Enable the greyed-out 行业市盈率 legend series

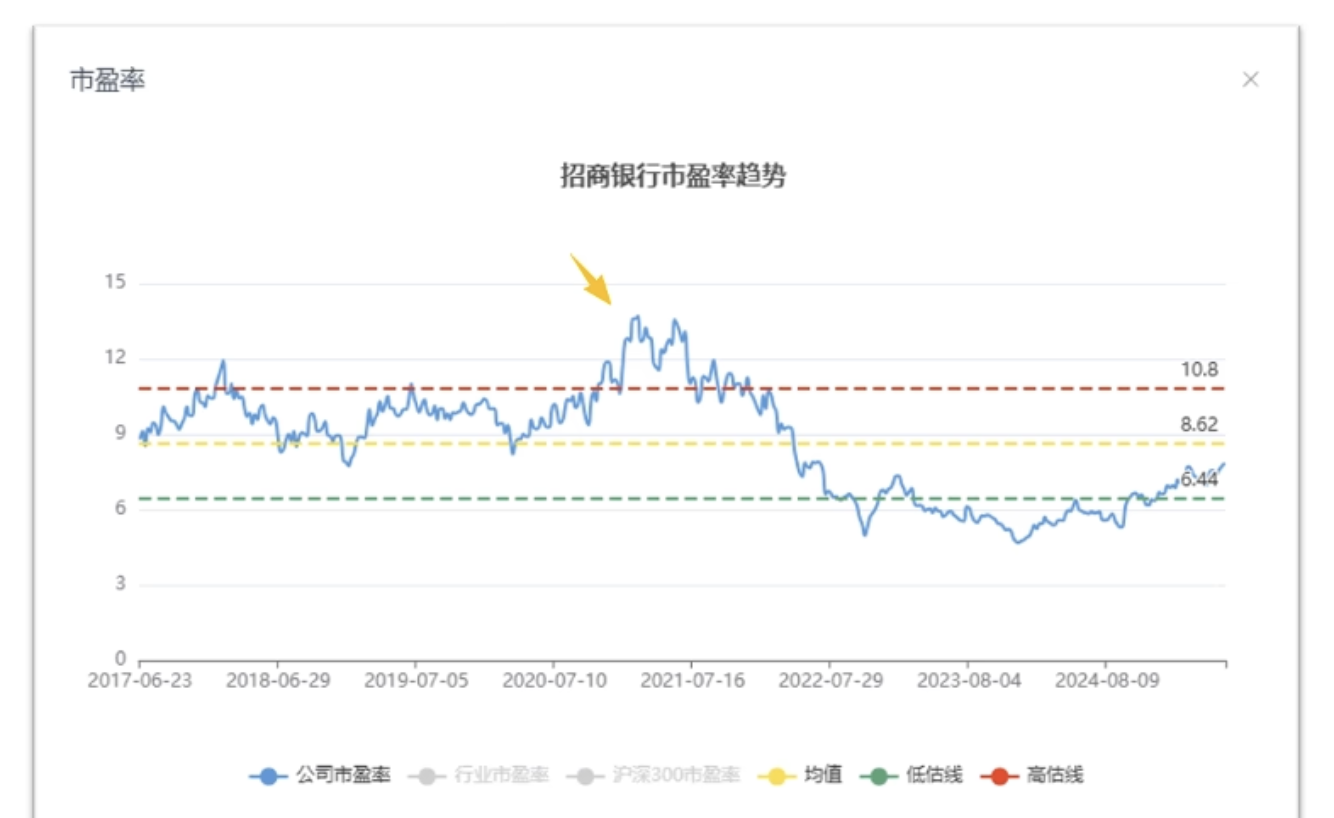click(478, 775)
